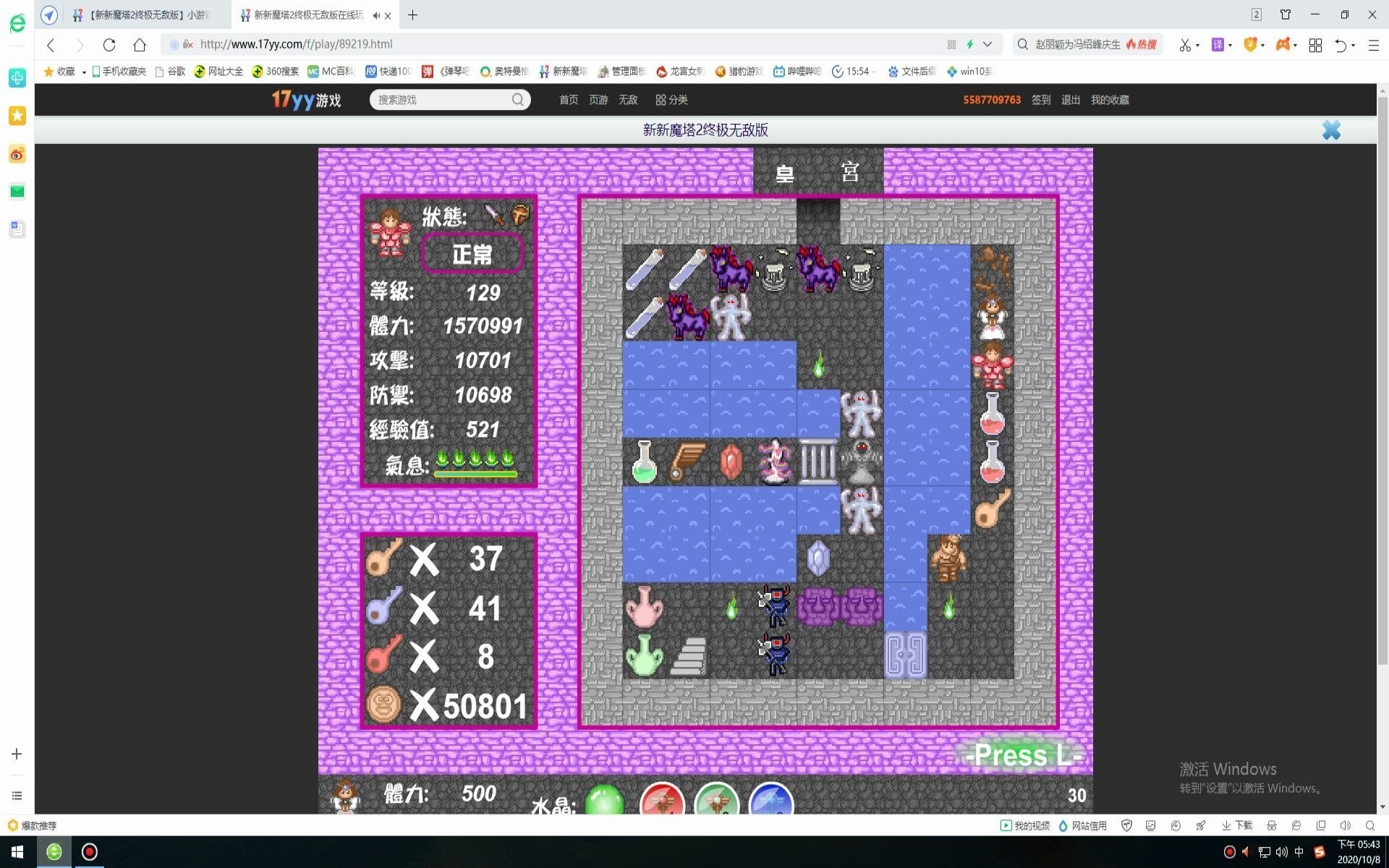Open the MC百科 bookmark
Image resolution: width=1389 pixels, height=868 pixels.
(x=331, y=71)
